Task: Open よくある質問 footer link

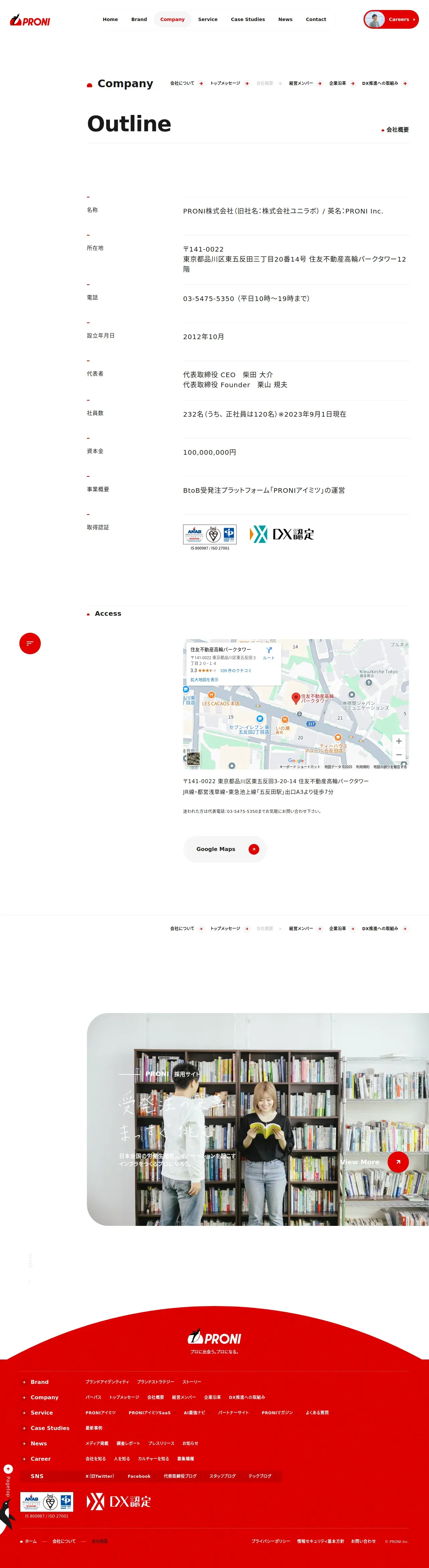Action: click(x=317, y=1413)
